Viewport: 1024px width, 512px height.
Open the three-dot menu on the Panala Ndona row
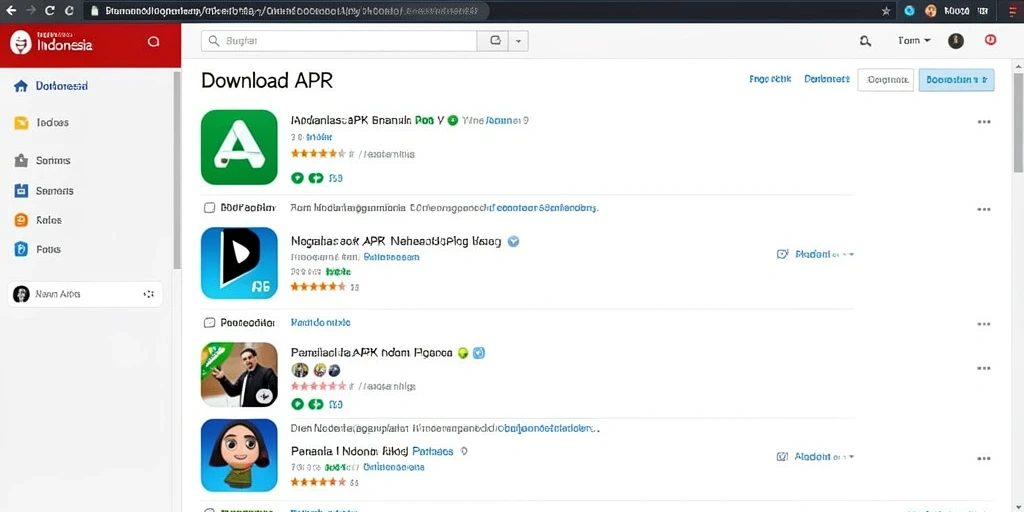[x=984, y=459]
